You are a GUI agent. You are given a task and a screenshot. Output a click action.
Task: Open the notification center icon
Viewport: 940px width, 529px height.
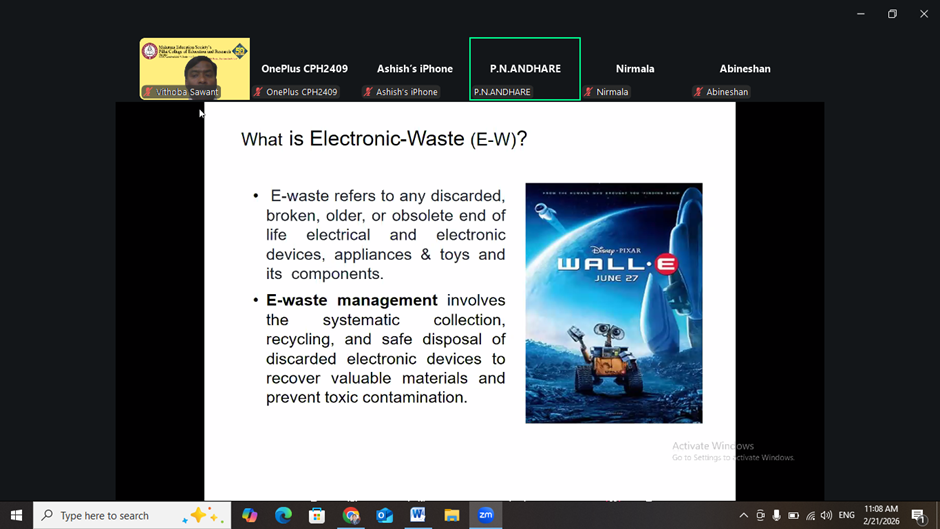click(x=918, y=515)
